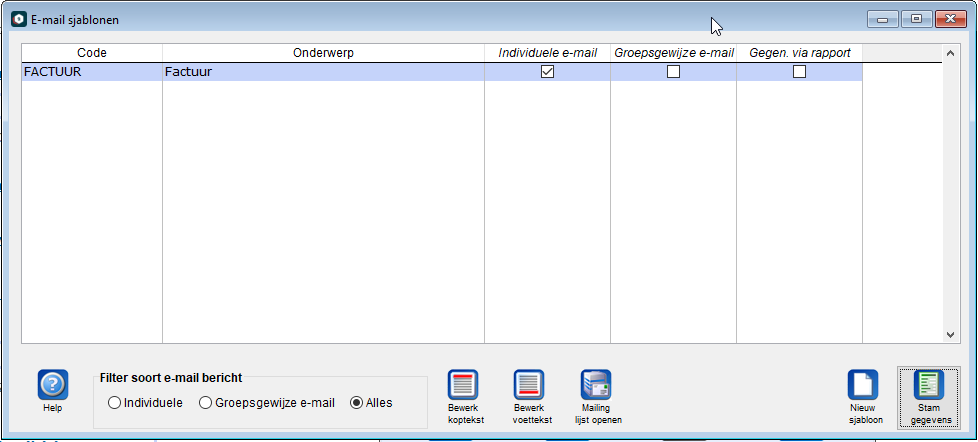Click the scrollbar down arrow
Screen dimensions: 978x442
coord(950,335)
